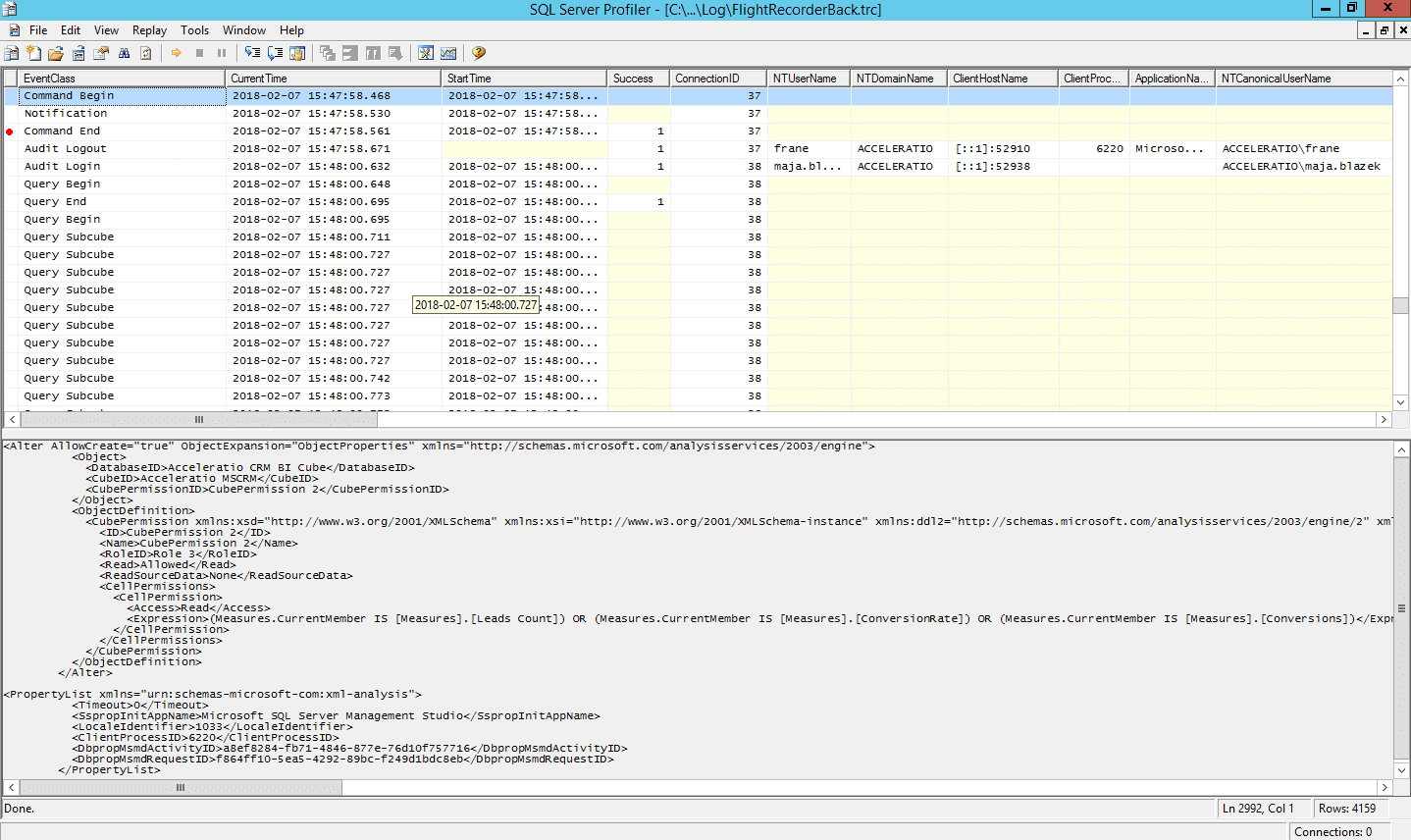Viewport: 1411px width, 840px height.
Task: Click the grid horizontal scrollbar right arrow
Action: click(1384, 419)
